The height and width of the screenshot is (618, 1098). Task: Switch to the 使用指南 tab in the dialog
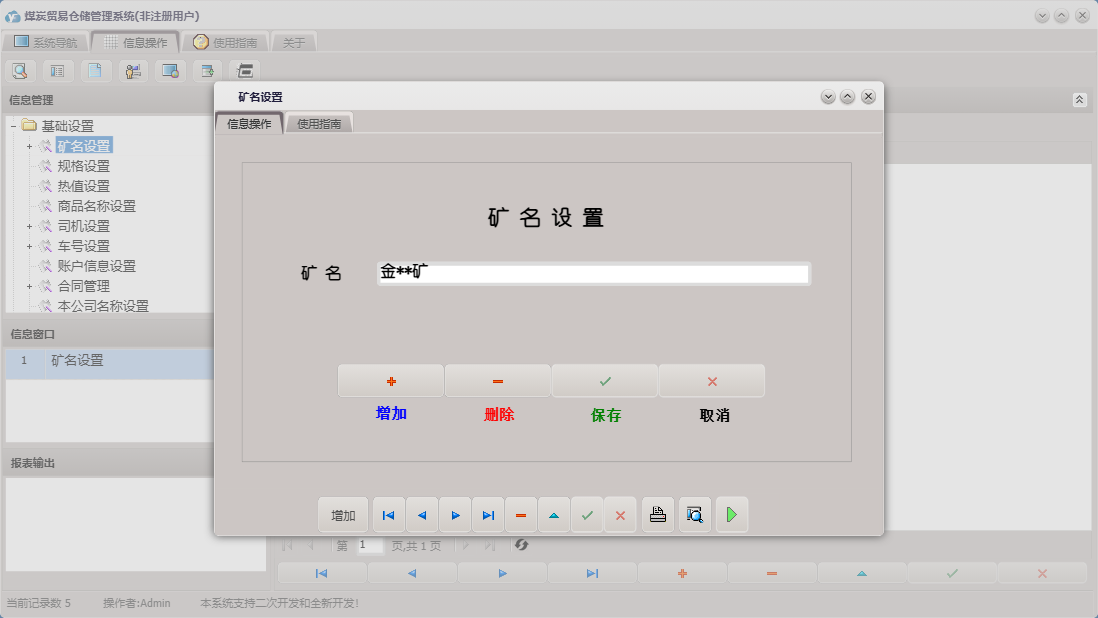319,122
